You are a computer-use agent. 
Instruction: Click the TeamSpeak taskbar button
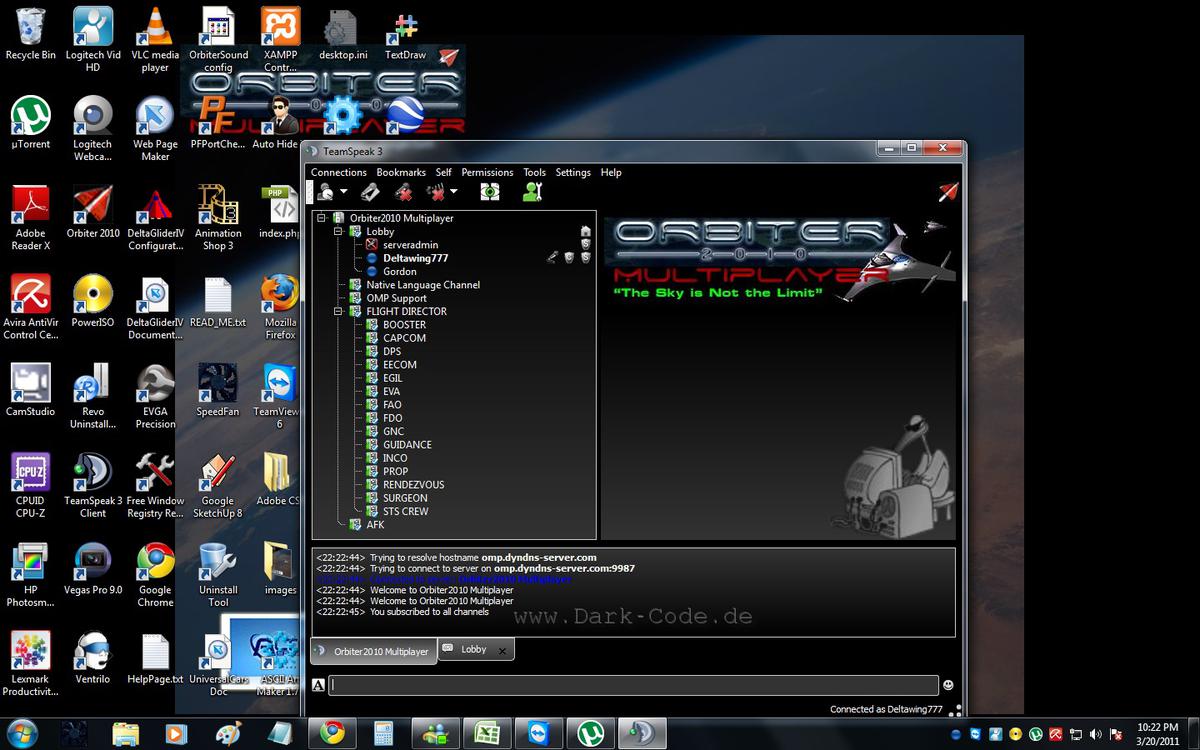pos(642,733)
